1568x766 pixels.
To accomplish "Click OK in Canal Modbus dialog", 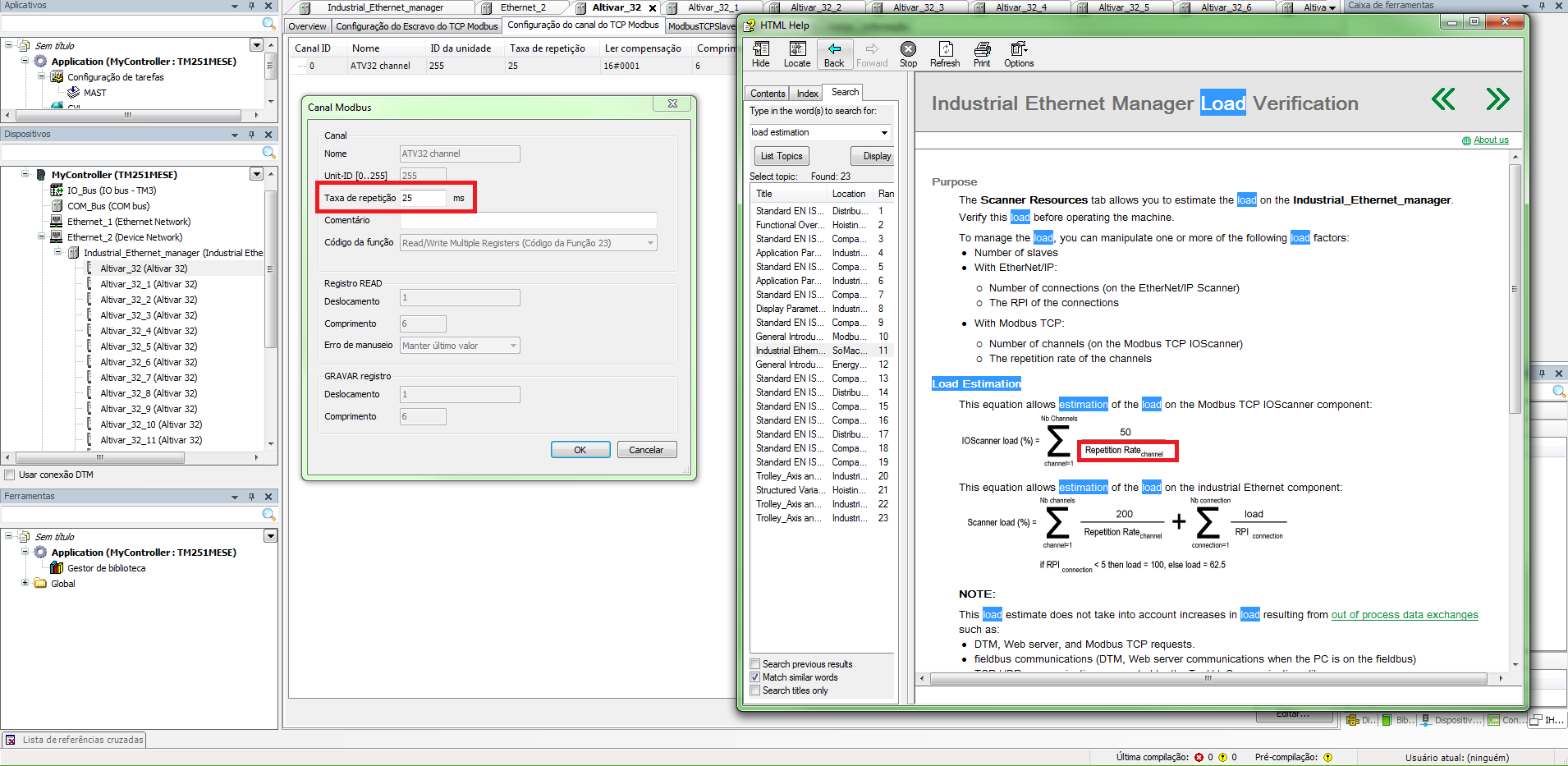I will 580,450.
